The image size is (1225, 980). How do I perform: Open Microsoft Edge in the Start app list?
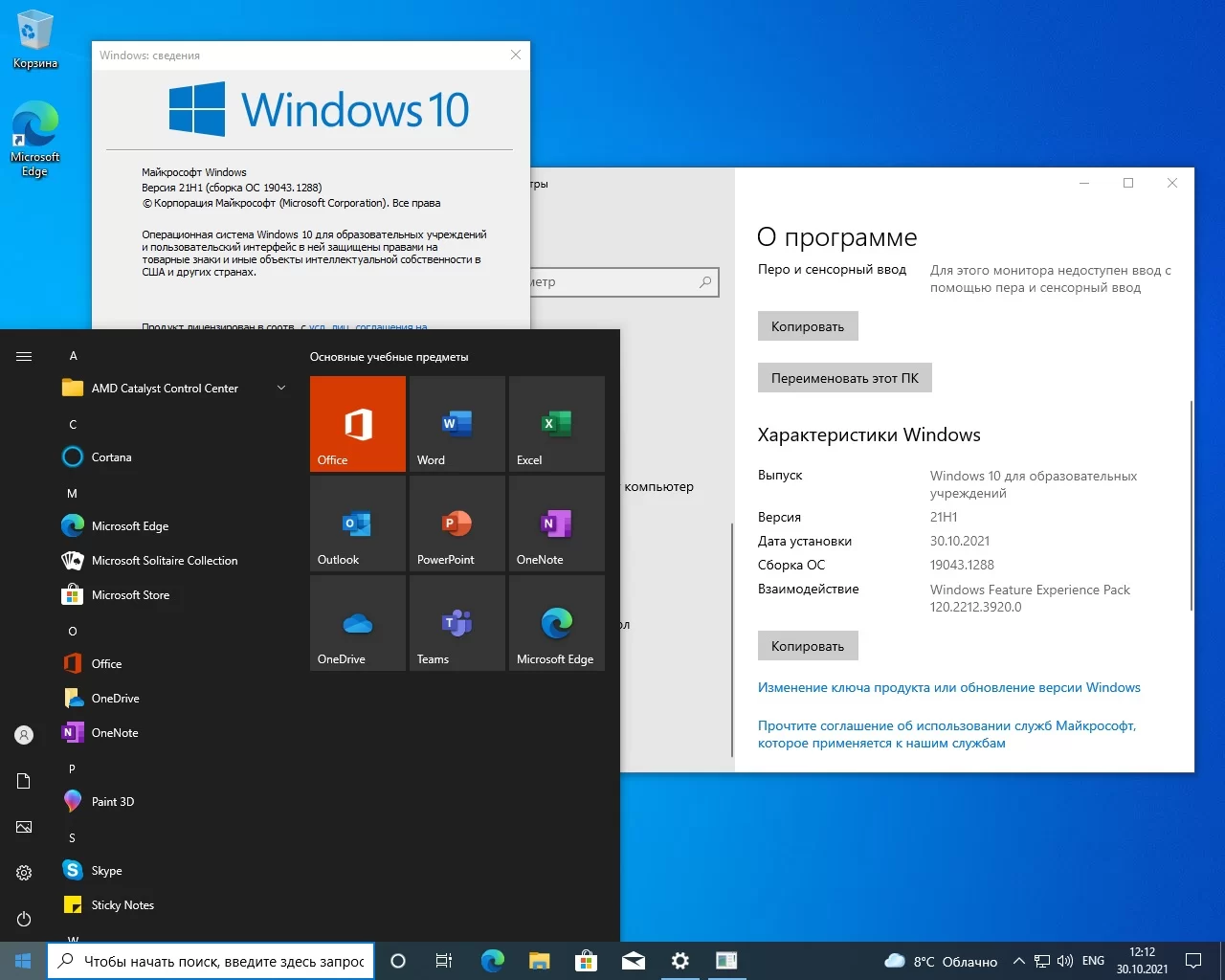coord(174,526)
